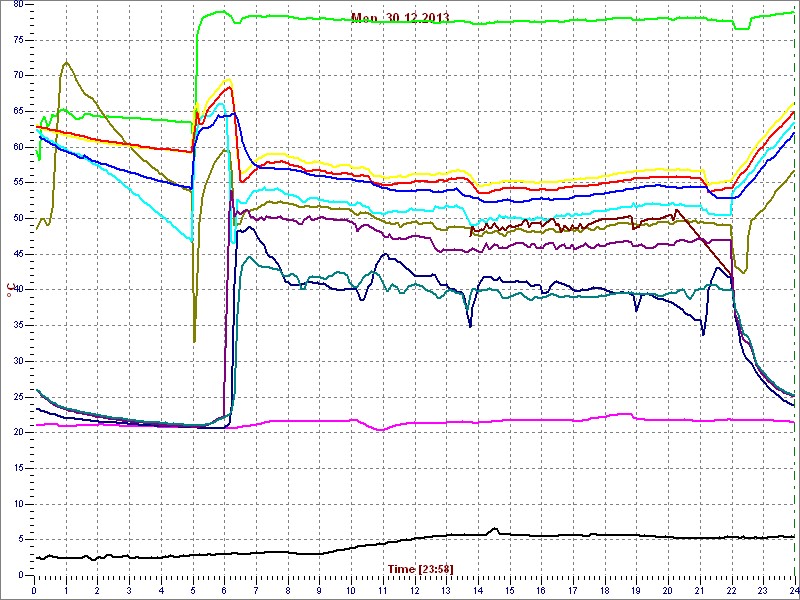Click time axis hour label 22
Screen dimensions: 800x600
click(732, 588)
